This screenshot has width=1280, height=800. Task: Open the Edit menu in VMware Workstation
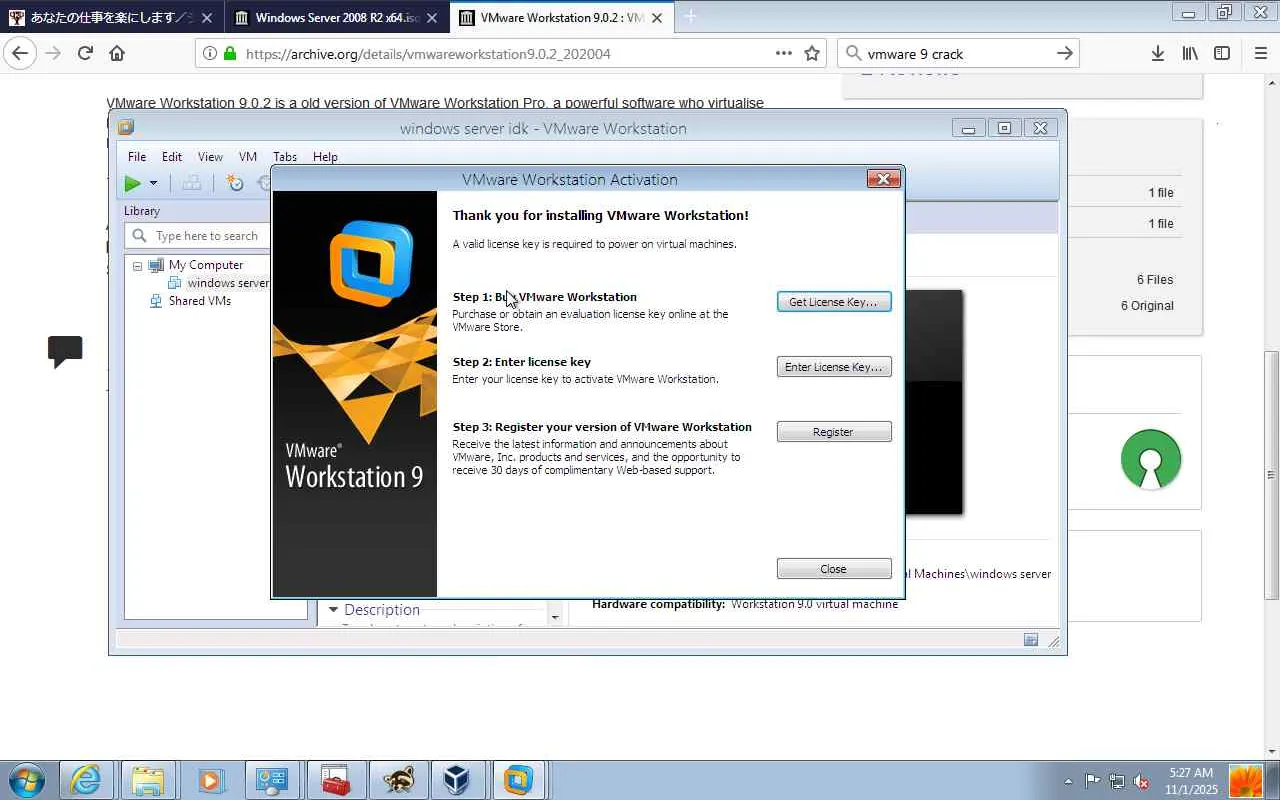(x=172, y=157)
